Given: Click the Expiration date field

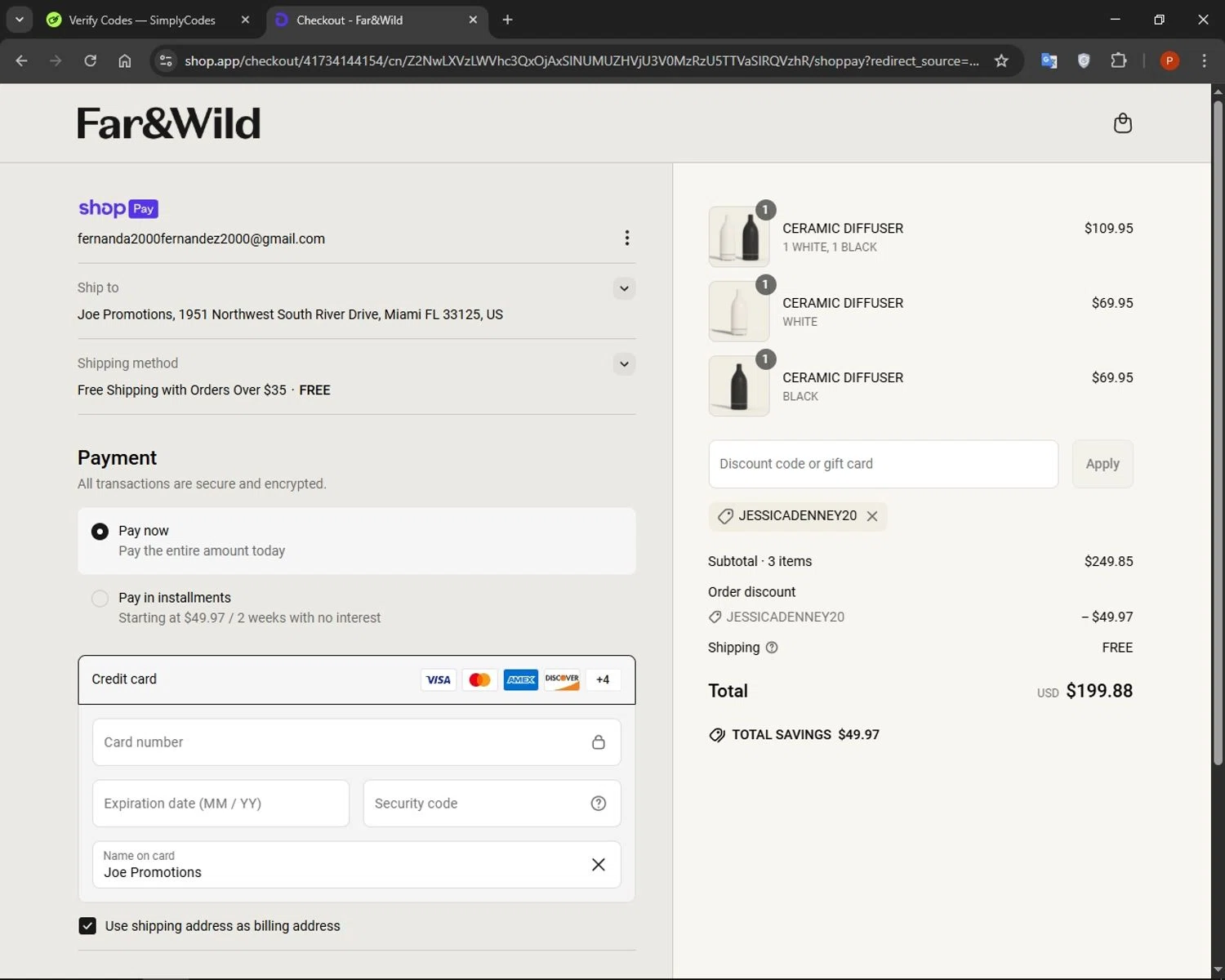Looking at the screenshot, I should (x=220, y=804).
